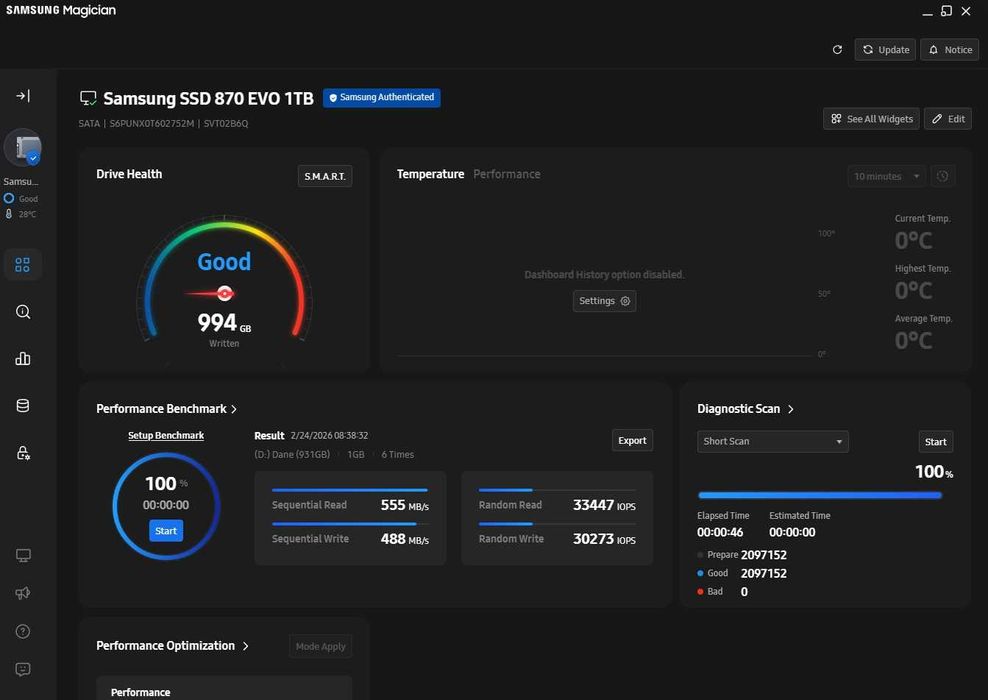Screen dimensions: 988x700
Task: Open the 10 minutes interval dropdown
Action: (x=886, y=176)
